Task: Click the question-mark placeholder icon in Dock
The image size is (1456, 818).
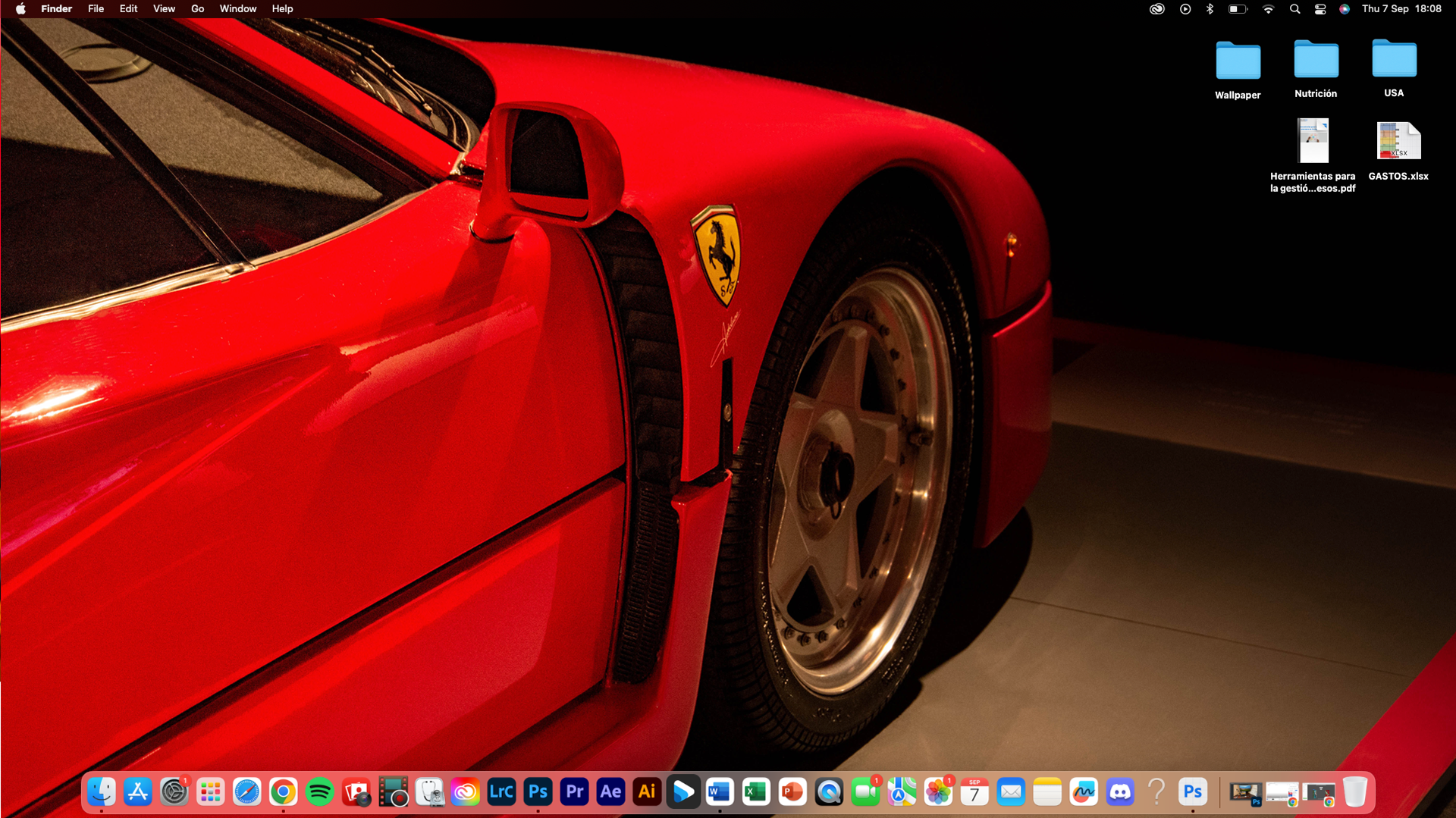Action: [x=1157, y=792]
